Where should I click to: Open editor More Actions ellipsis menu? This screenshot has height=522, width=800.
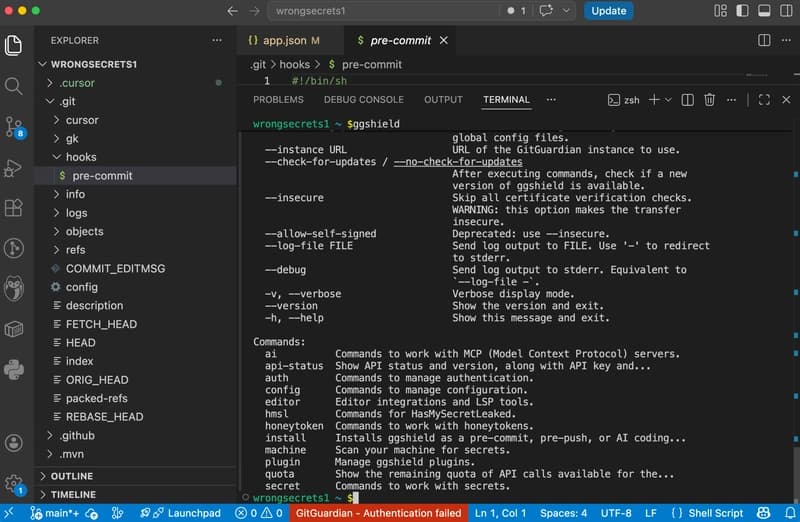click(786, 40)
